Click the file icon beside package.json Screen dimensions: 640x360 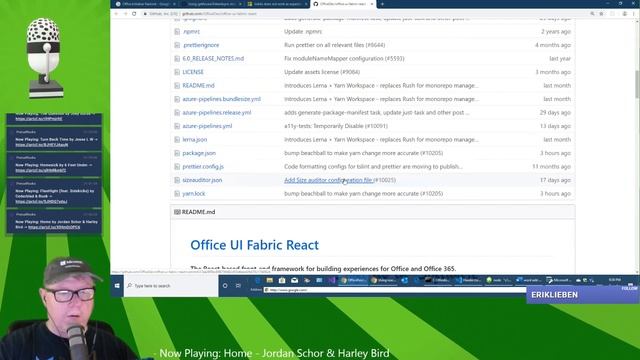point(177,153)
